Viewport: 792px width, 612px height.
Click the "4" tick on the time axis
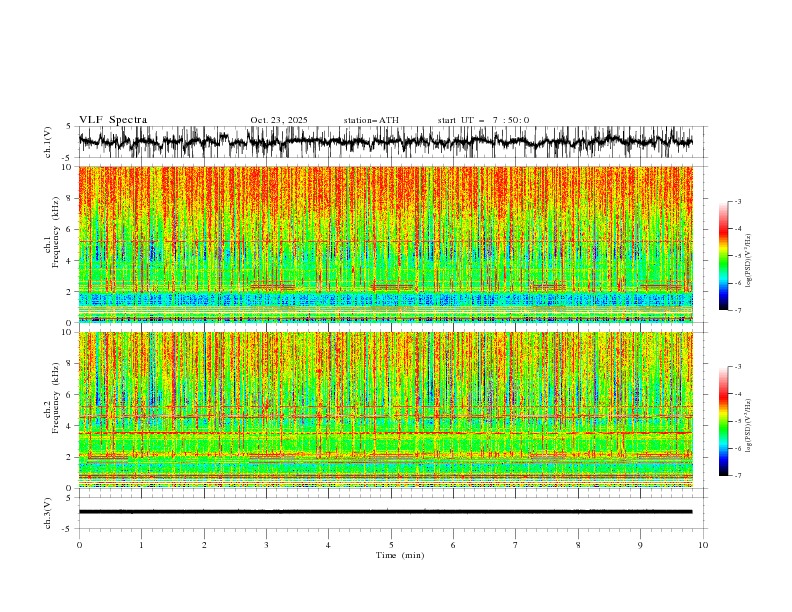coord(328,545)
